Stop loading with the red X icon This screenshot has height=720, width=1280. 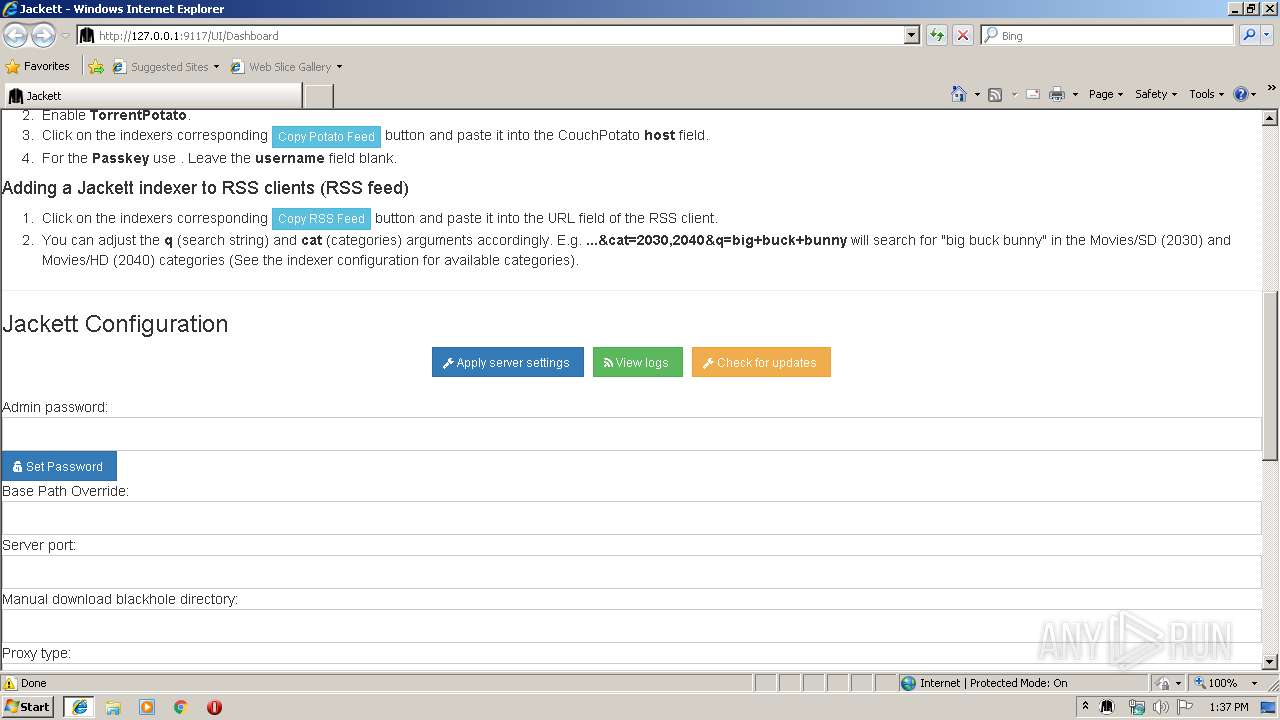962,35
